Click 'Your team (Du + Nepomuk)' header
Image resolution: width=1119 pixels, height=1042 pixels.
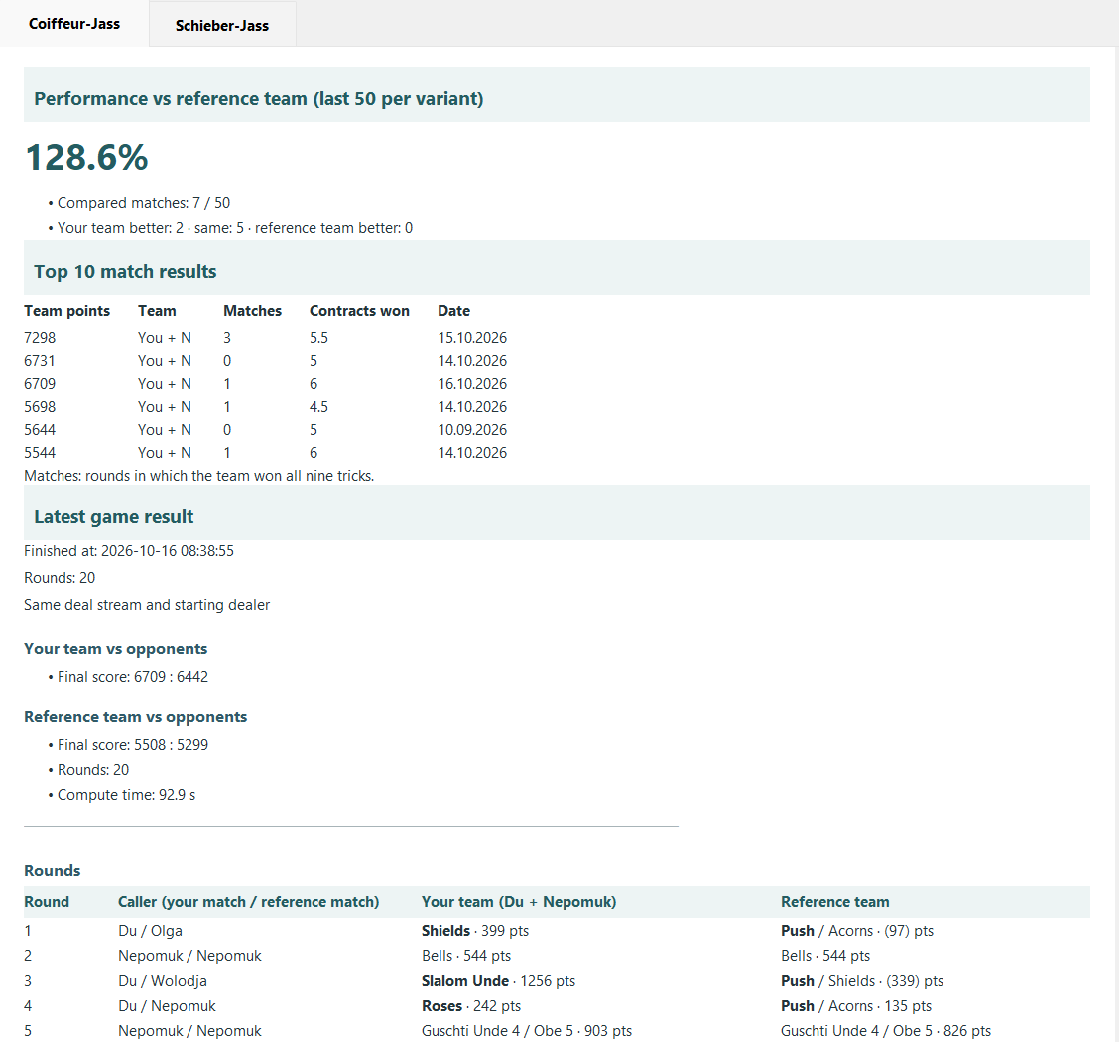coord(519,902)
